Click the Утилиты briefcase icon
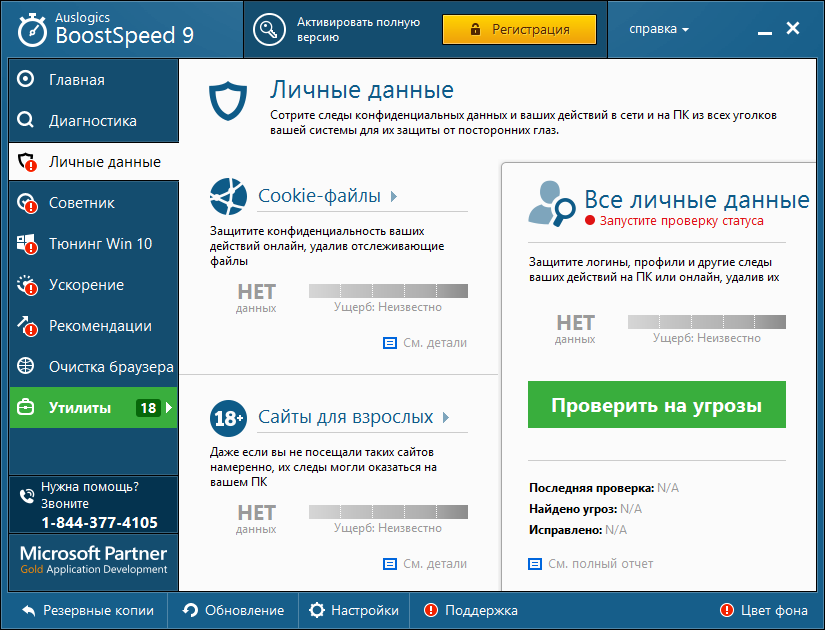Image resolution: width=825 pixels, height=630 pixels. click(x=25, y=407)
